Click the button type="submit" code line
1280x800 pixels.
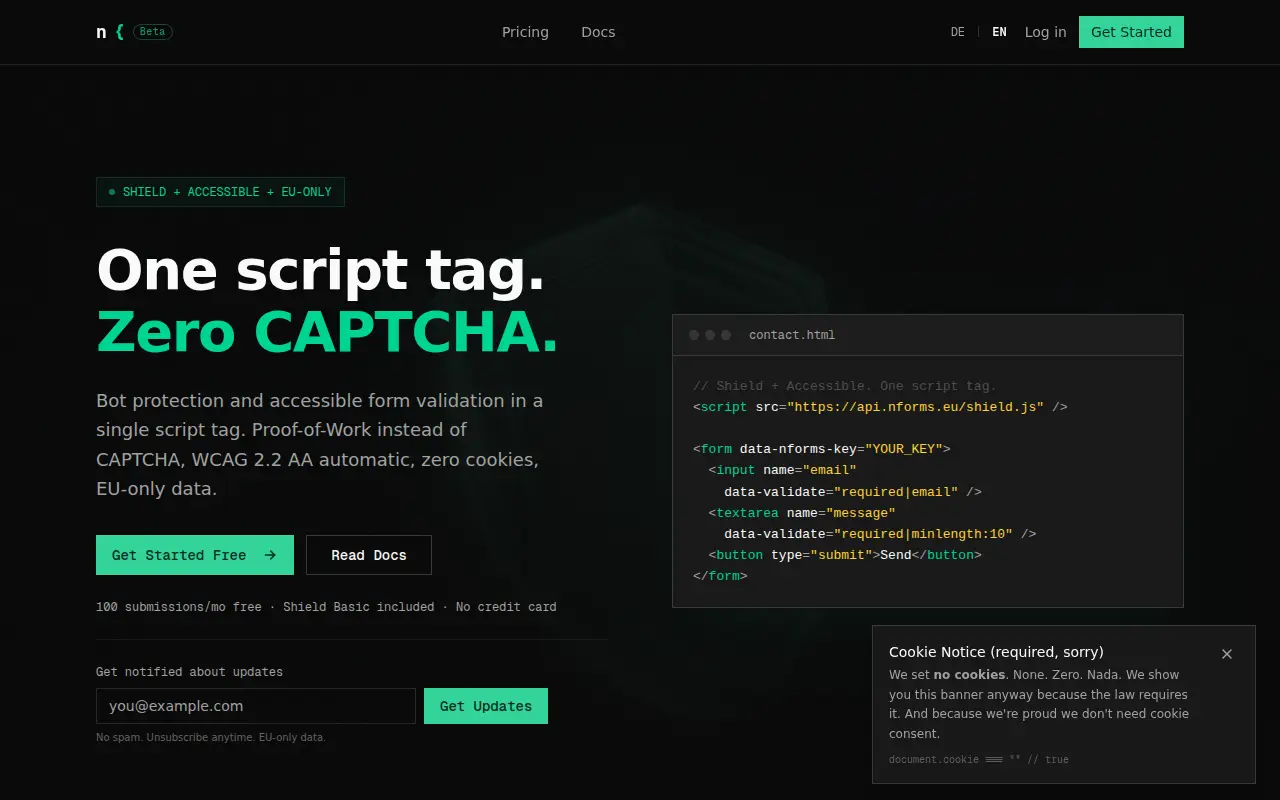click(x=845, y=555)
